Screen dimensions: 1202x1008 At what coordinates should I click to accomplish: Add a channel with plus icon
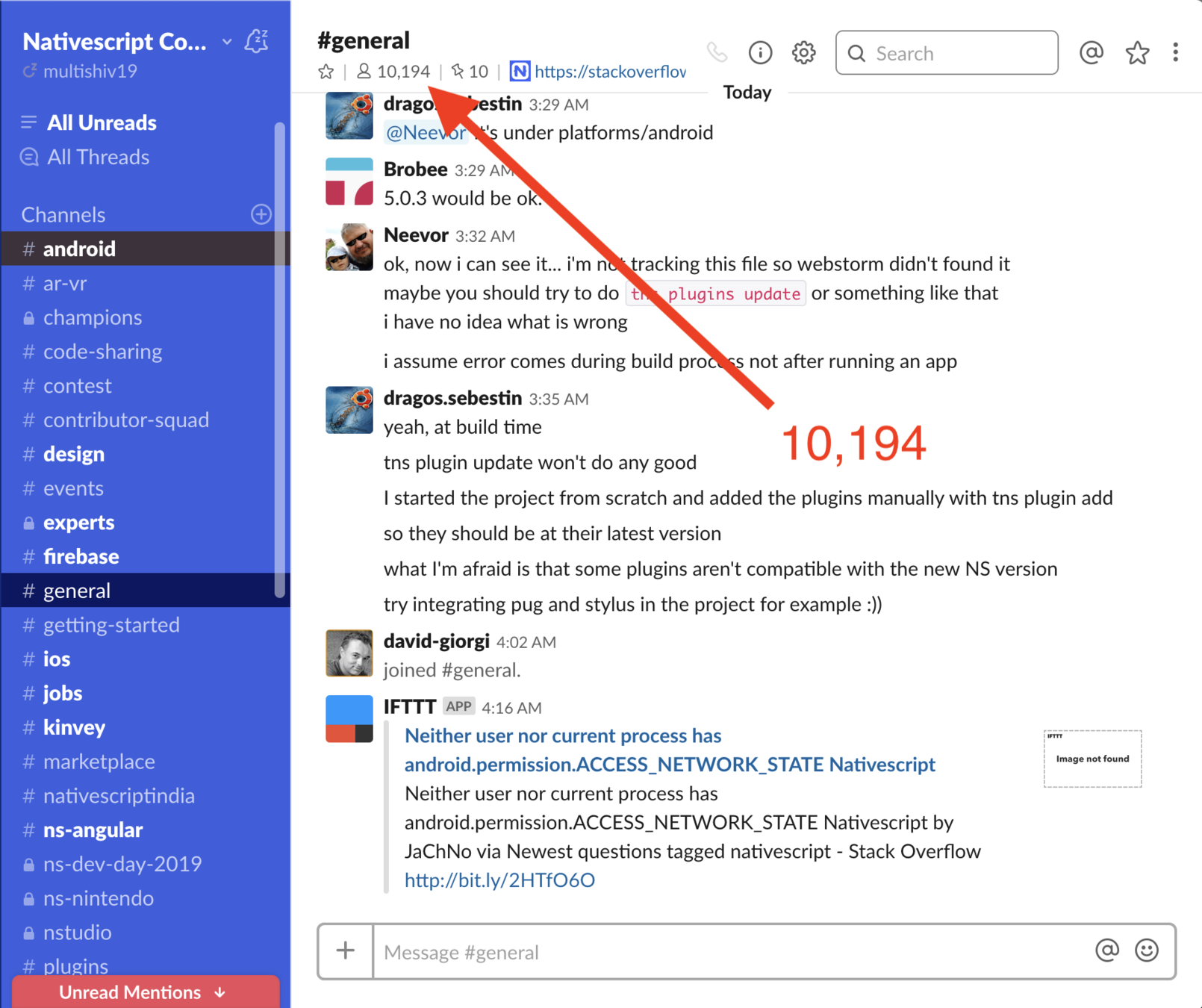261,214
